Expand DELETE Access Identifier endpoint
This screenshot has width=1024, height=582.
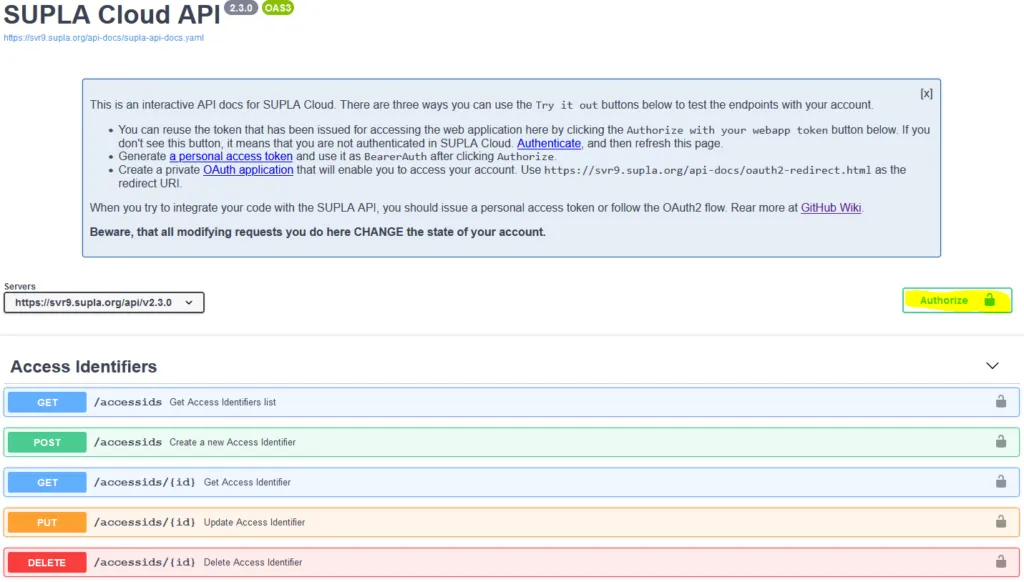[511, 562]
